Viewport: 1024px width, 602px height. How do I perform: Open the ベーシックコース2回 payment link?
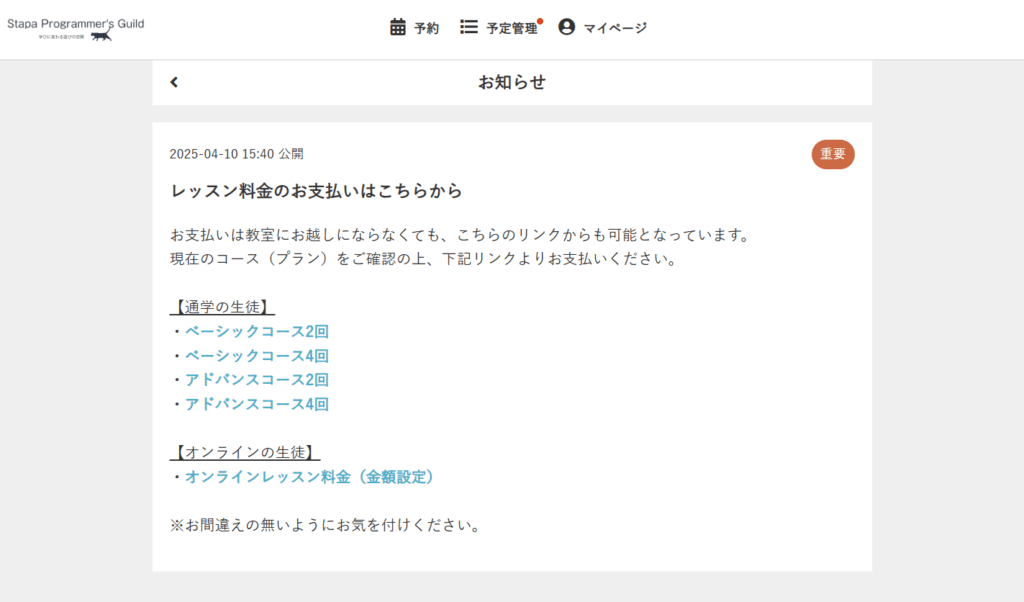[x=257, y=332]
